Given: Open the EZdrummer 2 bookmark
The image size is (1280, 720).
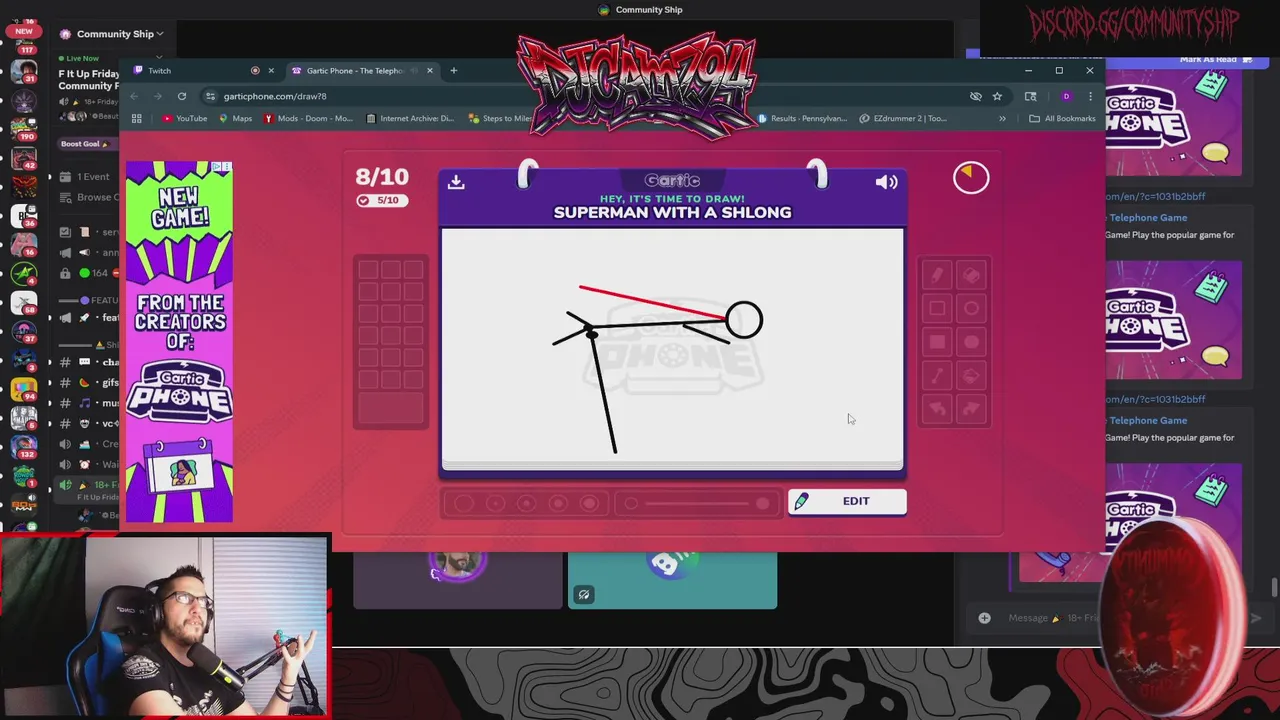Looking at the screenshot, I should pos(903,118).
